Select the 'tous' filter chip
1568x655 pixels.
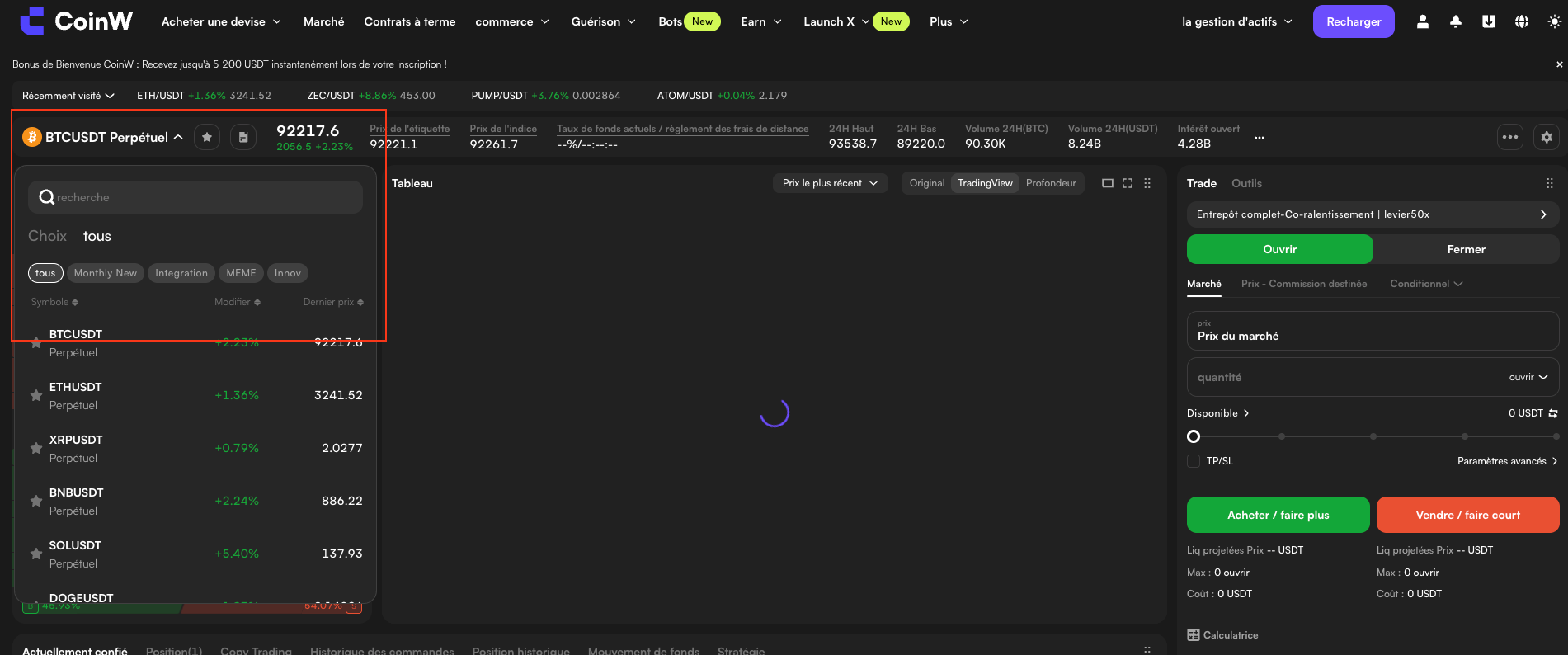(x=45, y=273)
